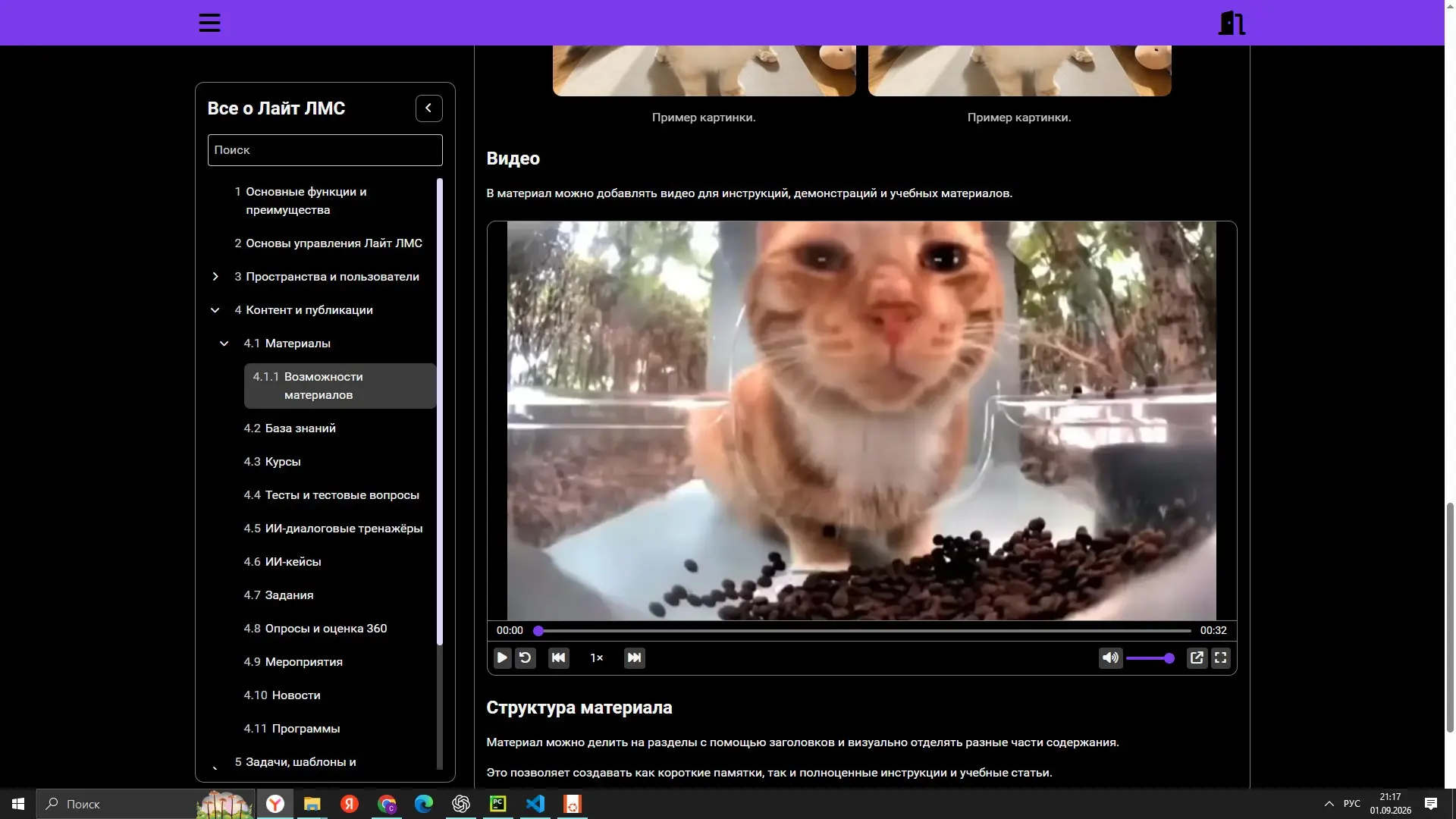Click 4.1 Материалы label
This screenshot has height=819, width=1456.
(x=287, y=344)
